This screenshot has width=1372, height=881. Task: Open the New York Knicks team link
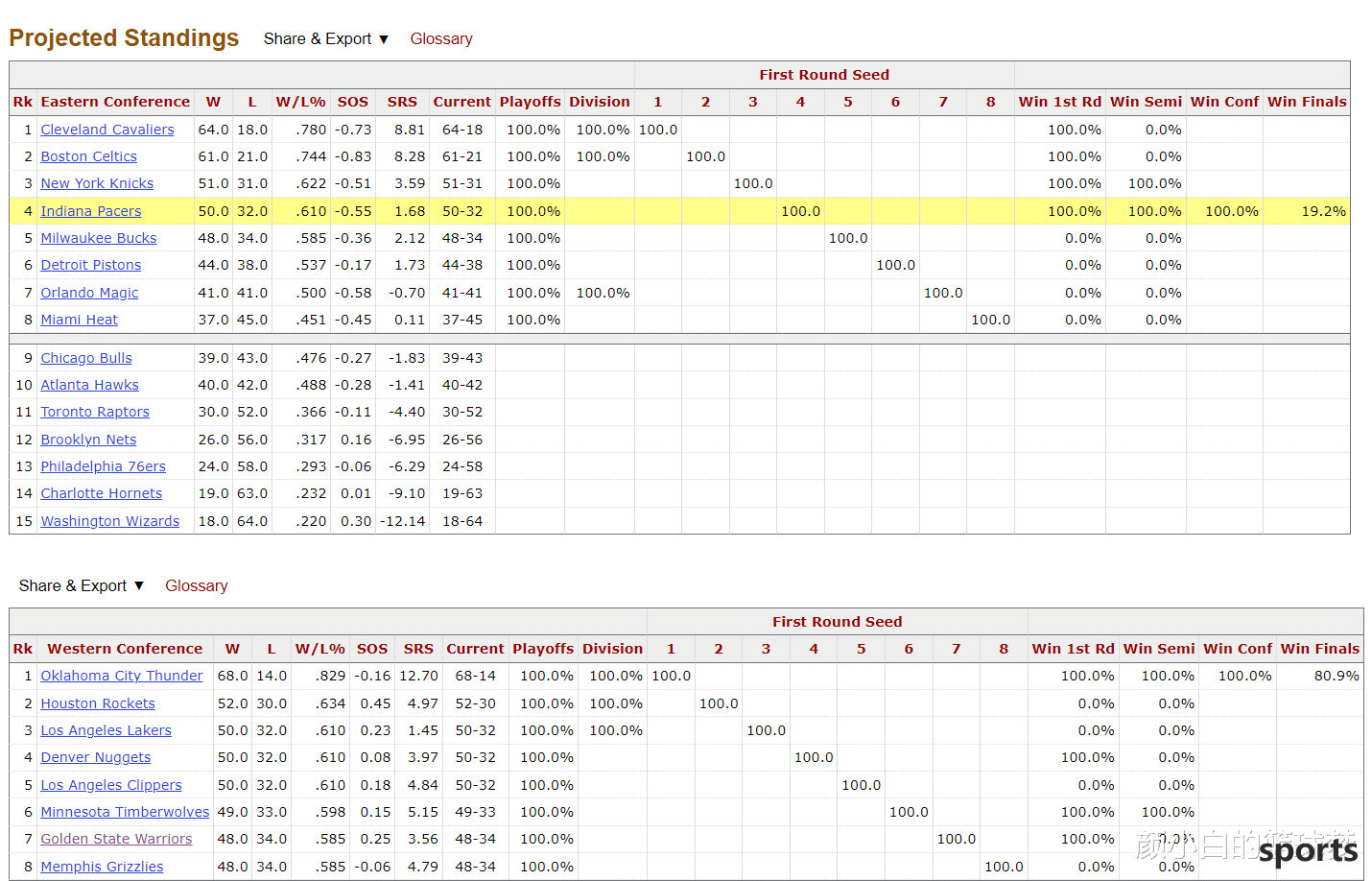click(97, 183)
